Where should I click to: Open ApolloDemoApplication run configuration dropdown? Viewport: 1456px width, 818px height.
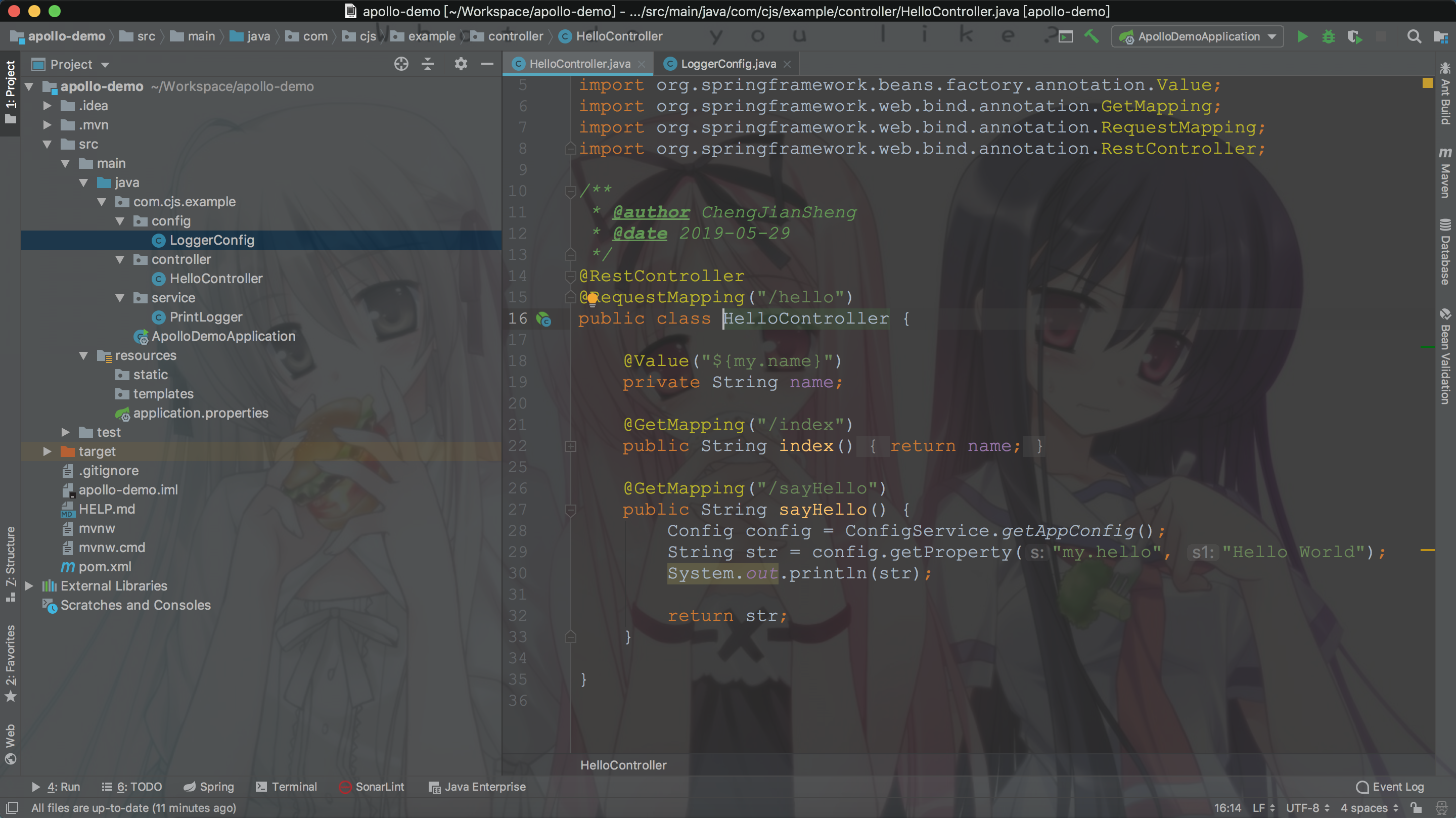tap(1198, 37)
